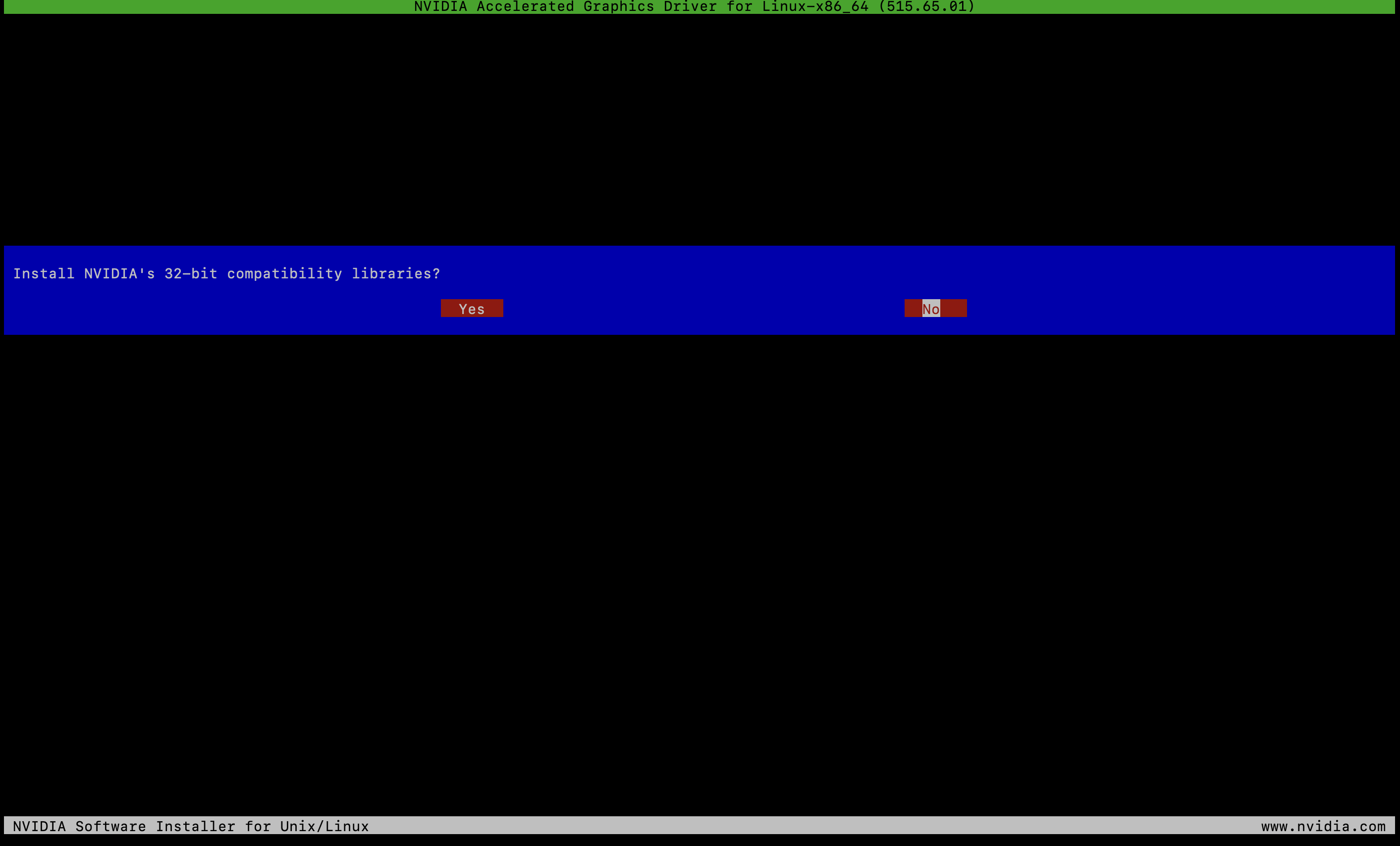Click the highlighted cursor on No
This screenshot has height=846, width=1400.
click(x=931, y=309)
